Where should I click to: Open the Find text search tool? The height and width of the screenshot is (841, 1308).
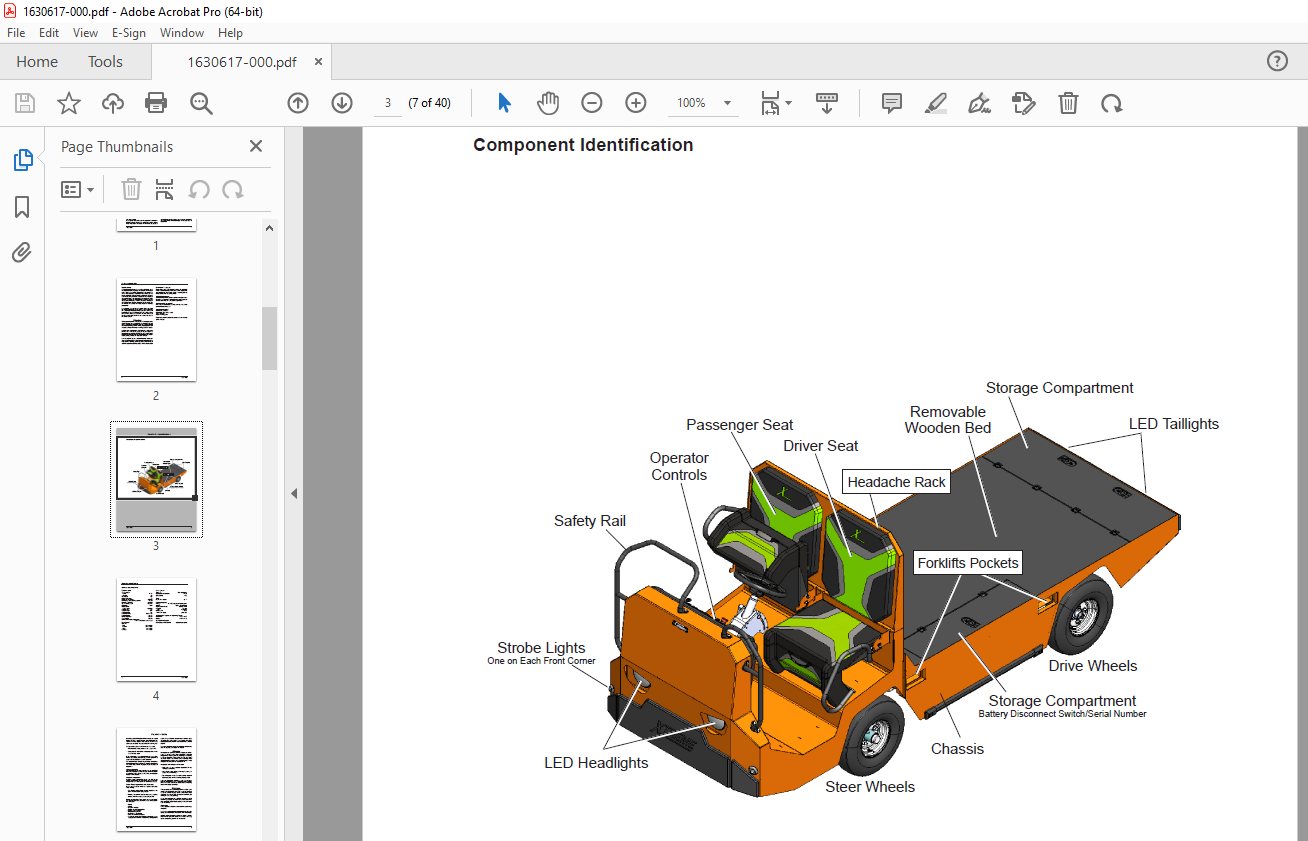(x=201, y=103)
